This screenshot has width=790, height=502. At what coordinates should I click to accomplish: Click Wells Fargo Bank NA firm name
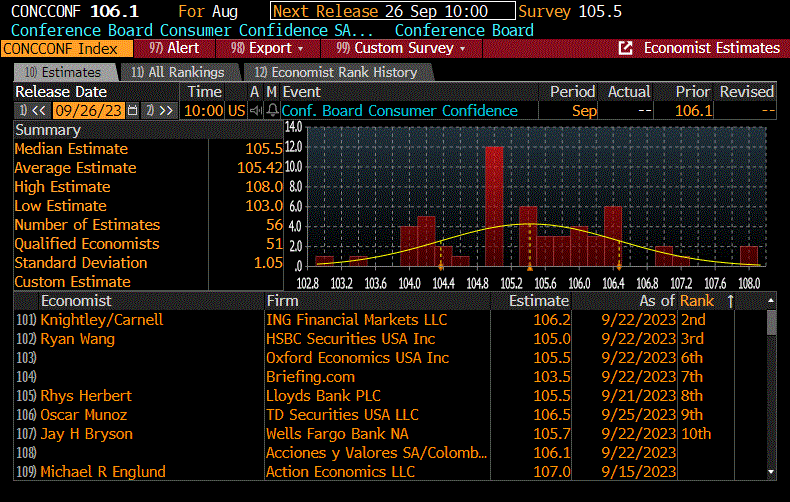click(337, 434)
